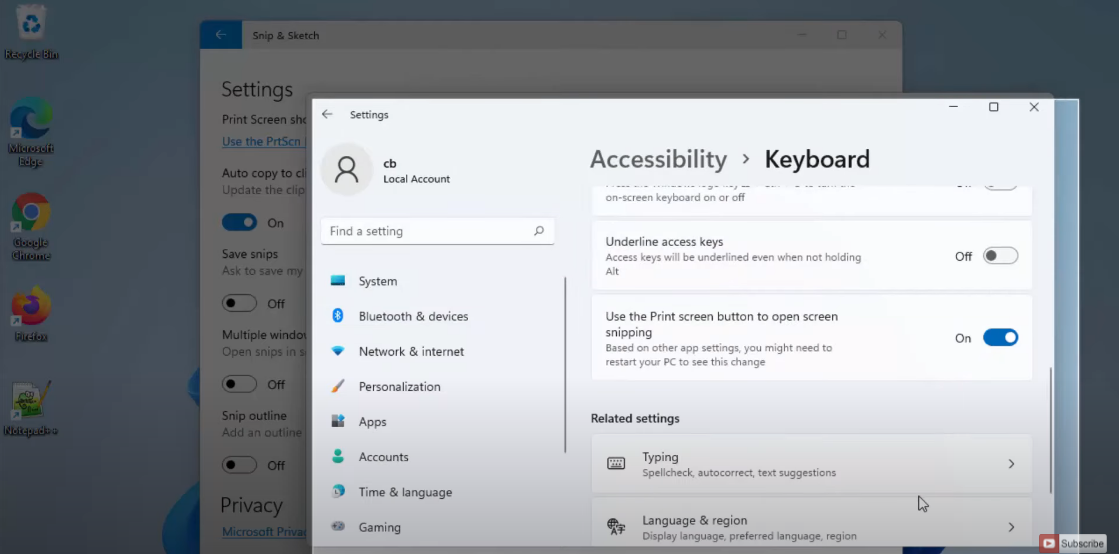Turn on Underline access keys toggle

pyautogui.click(x=1000, y=256)
